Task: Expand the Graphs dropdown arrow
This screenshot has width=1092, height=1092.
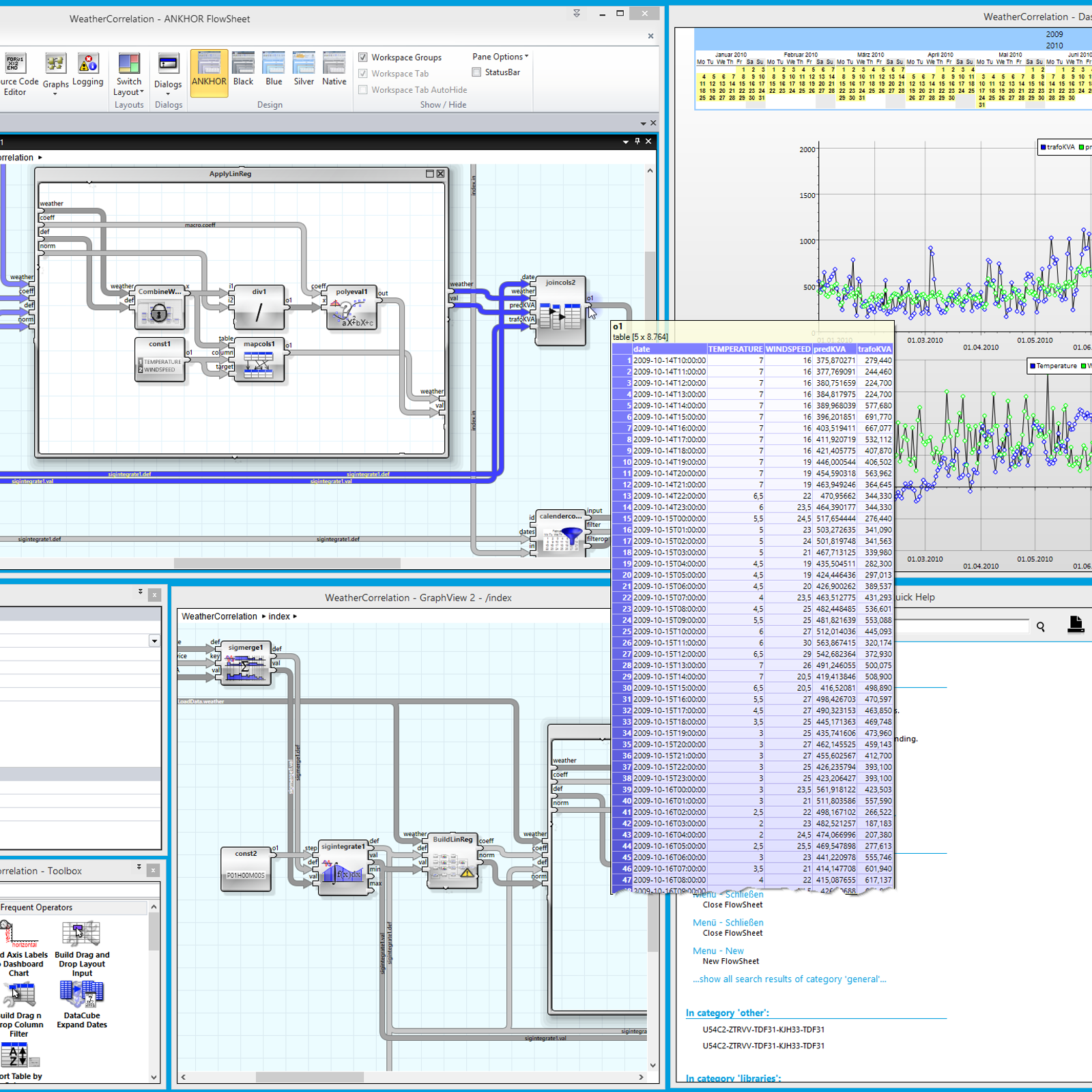Action: (55, 94)
